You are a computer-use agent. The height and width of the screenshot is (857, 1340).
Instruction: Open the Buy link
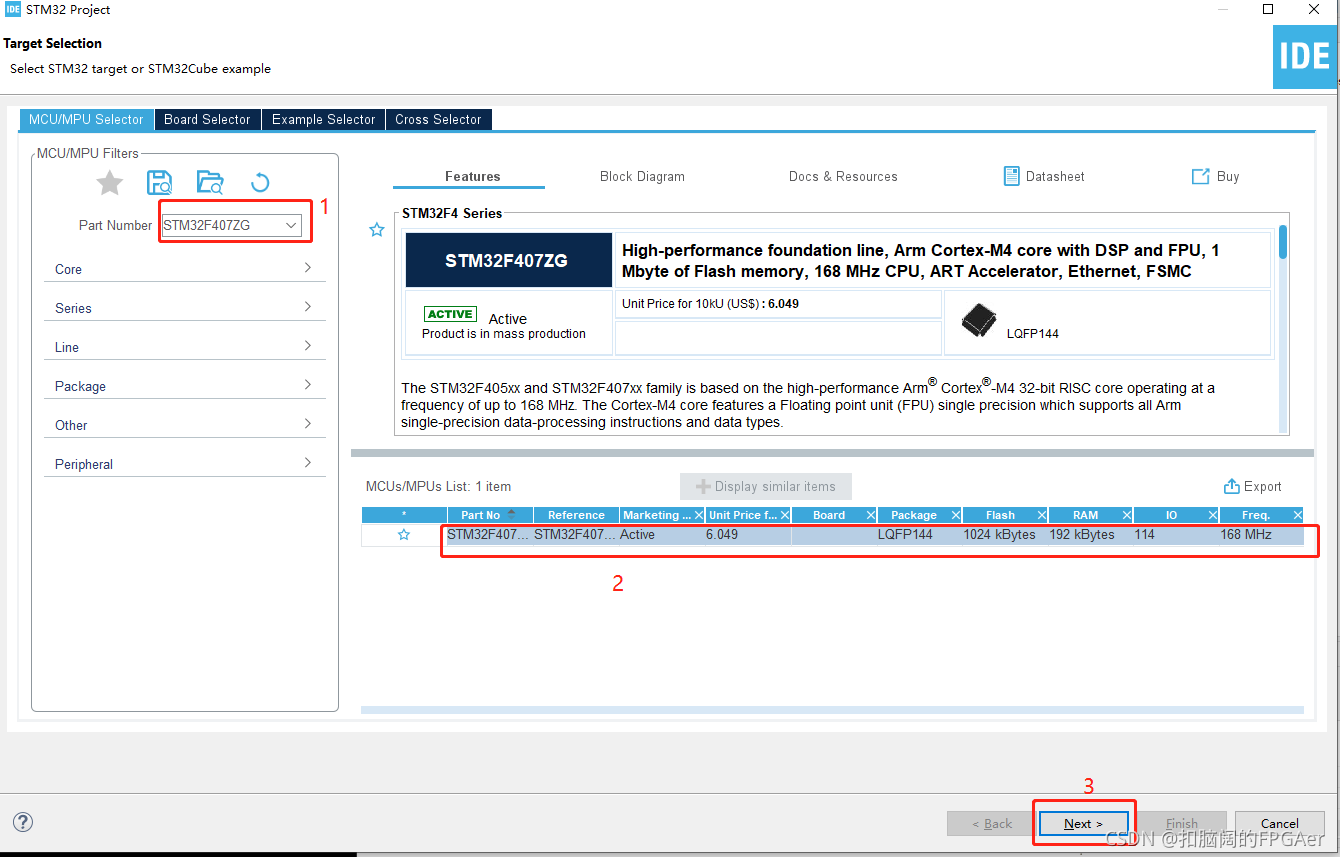click(1215, 176)
